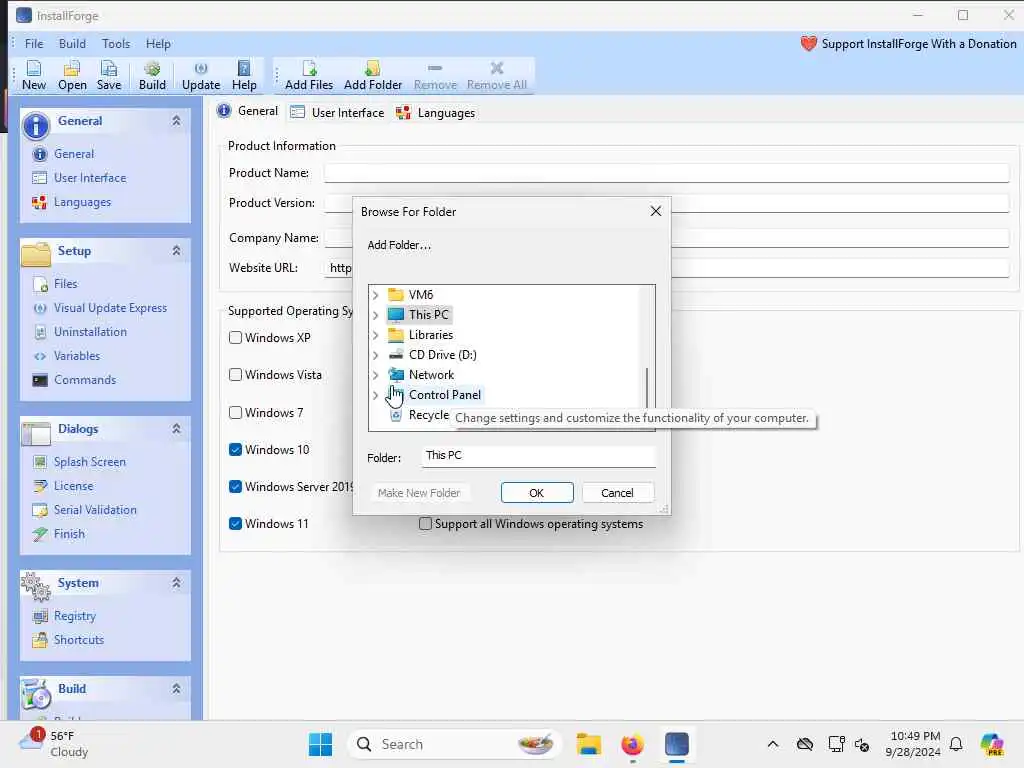Close the Browse For Folder dialog
The image size is (1024, 768).
click(656, 211)
